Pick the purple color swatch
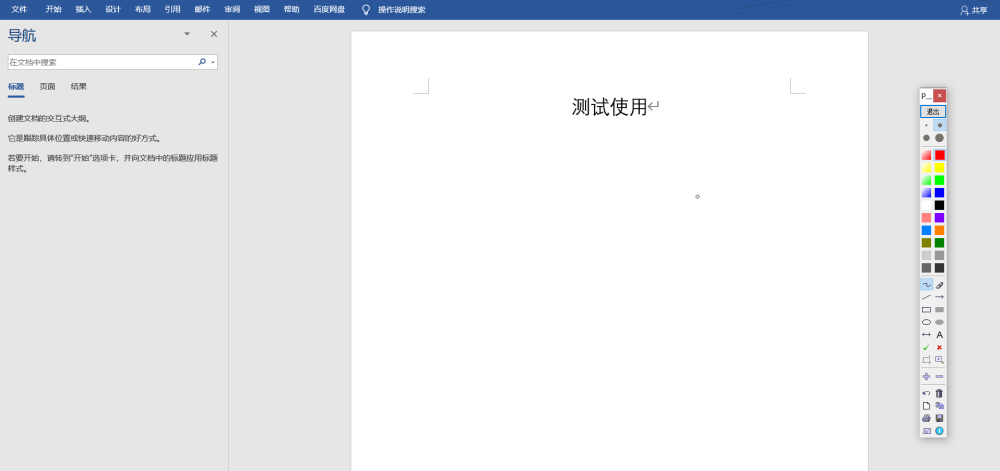Image resolution: width=1000 pixels, height=471 pixels. click(939, 218)
